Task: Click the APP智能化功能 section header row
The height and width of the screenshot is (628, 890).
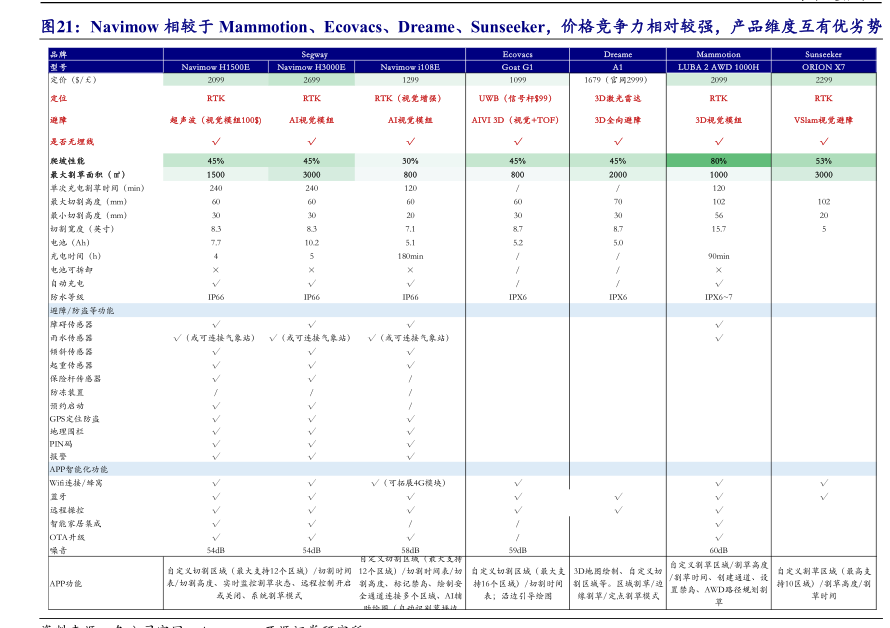Action: [x=80, y=469]
